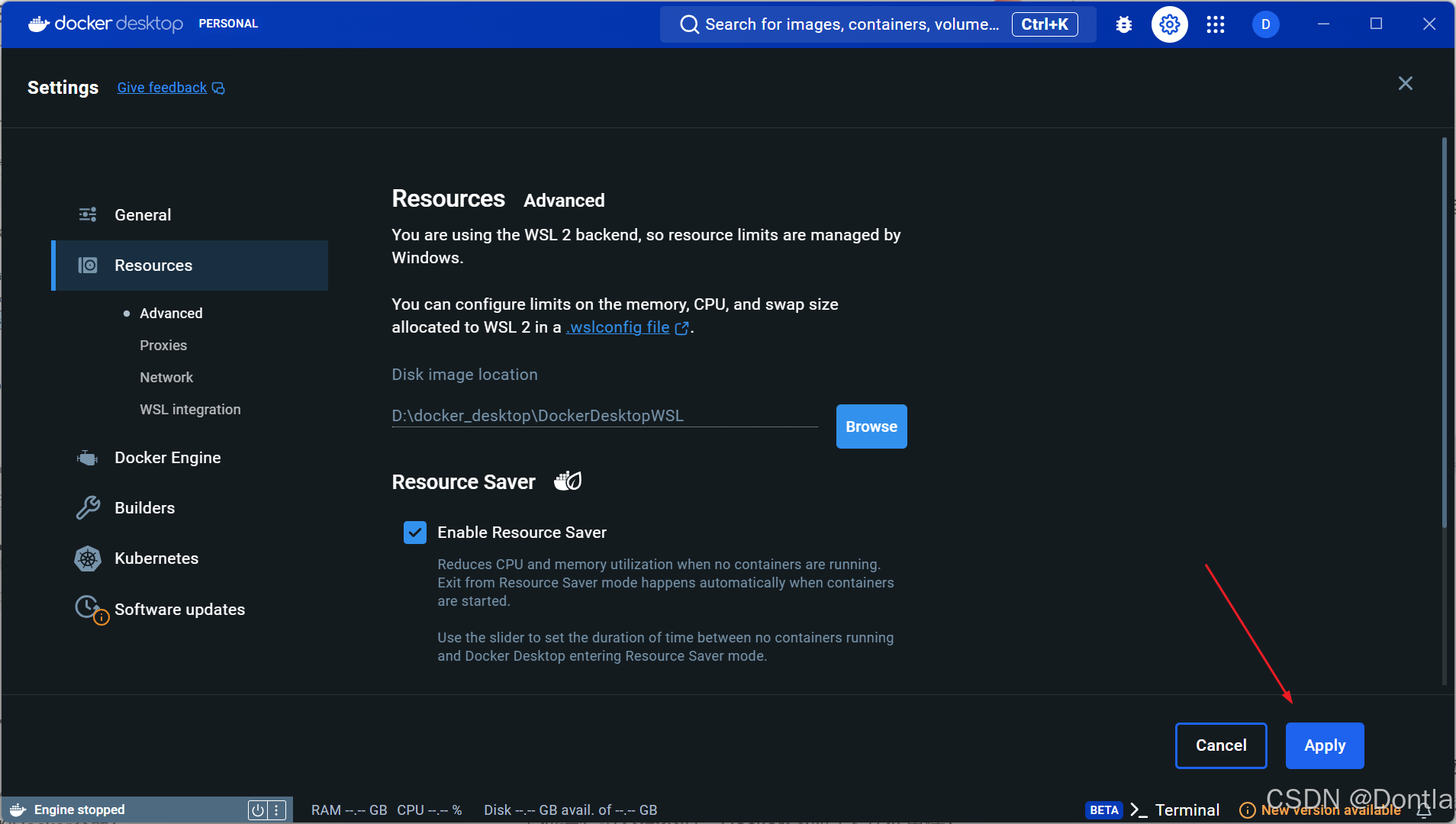
Task: Select the WSL integration sub-item
Action: [190, 410]
